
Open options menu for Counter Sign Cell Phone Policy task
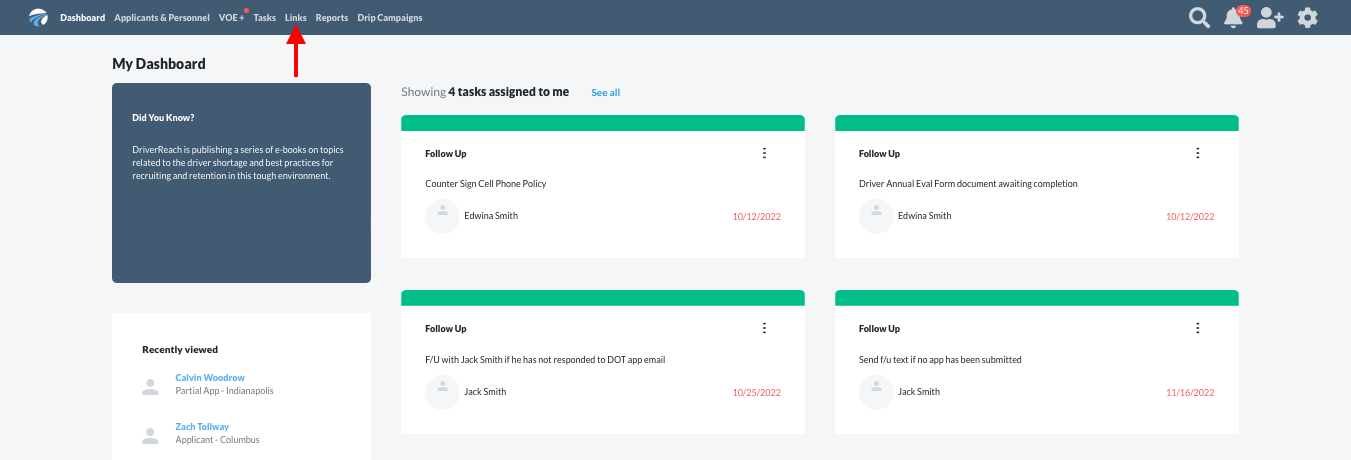click(764, 153)
